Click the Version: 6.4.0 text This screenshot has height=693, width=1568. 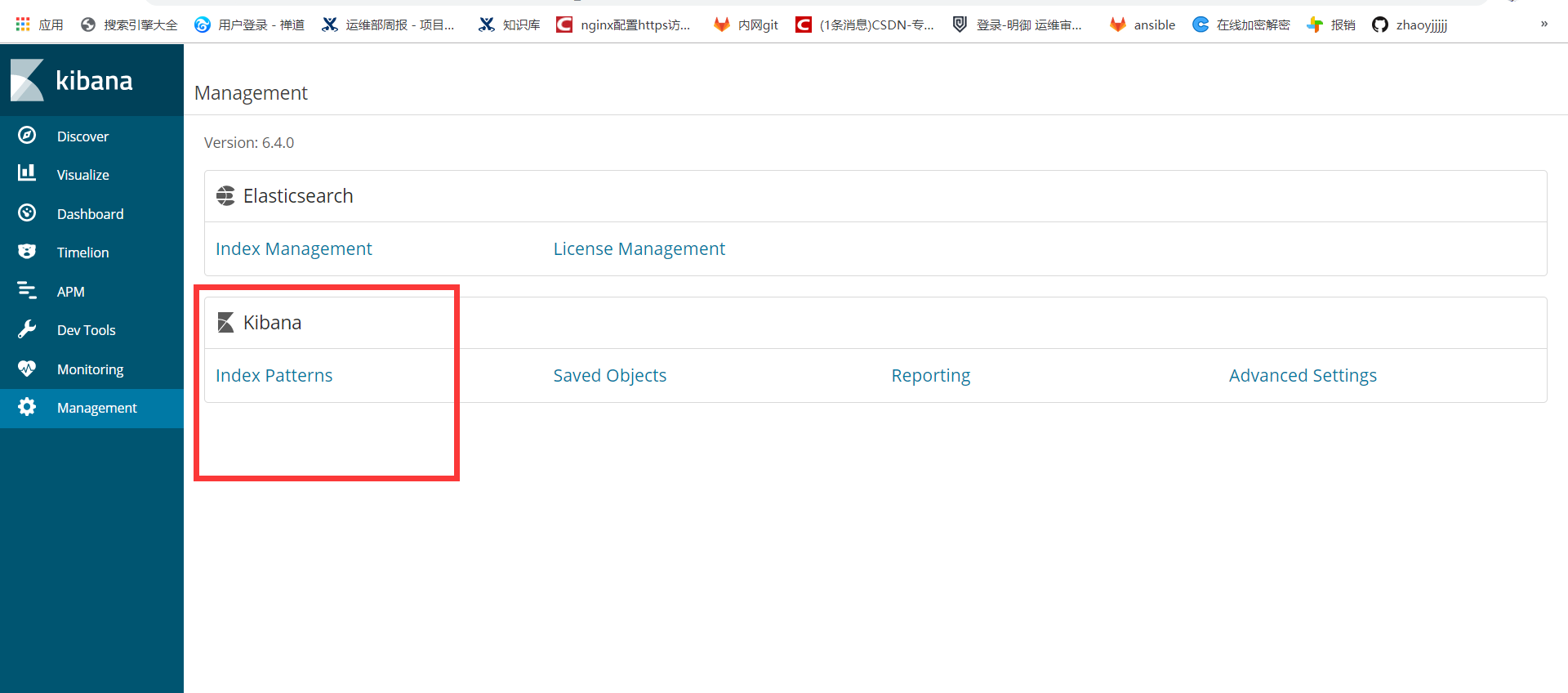(249, 142)
